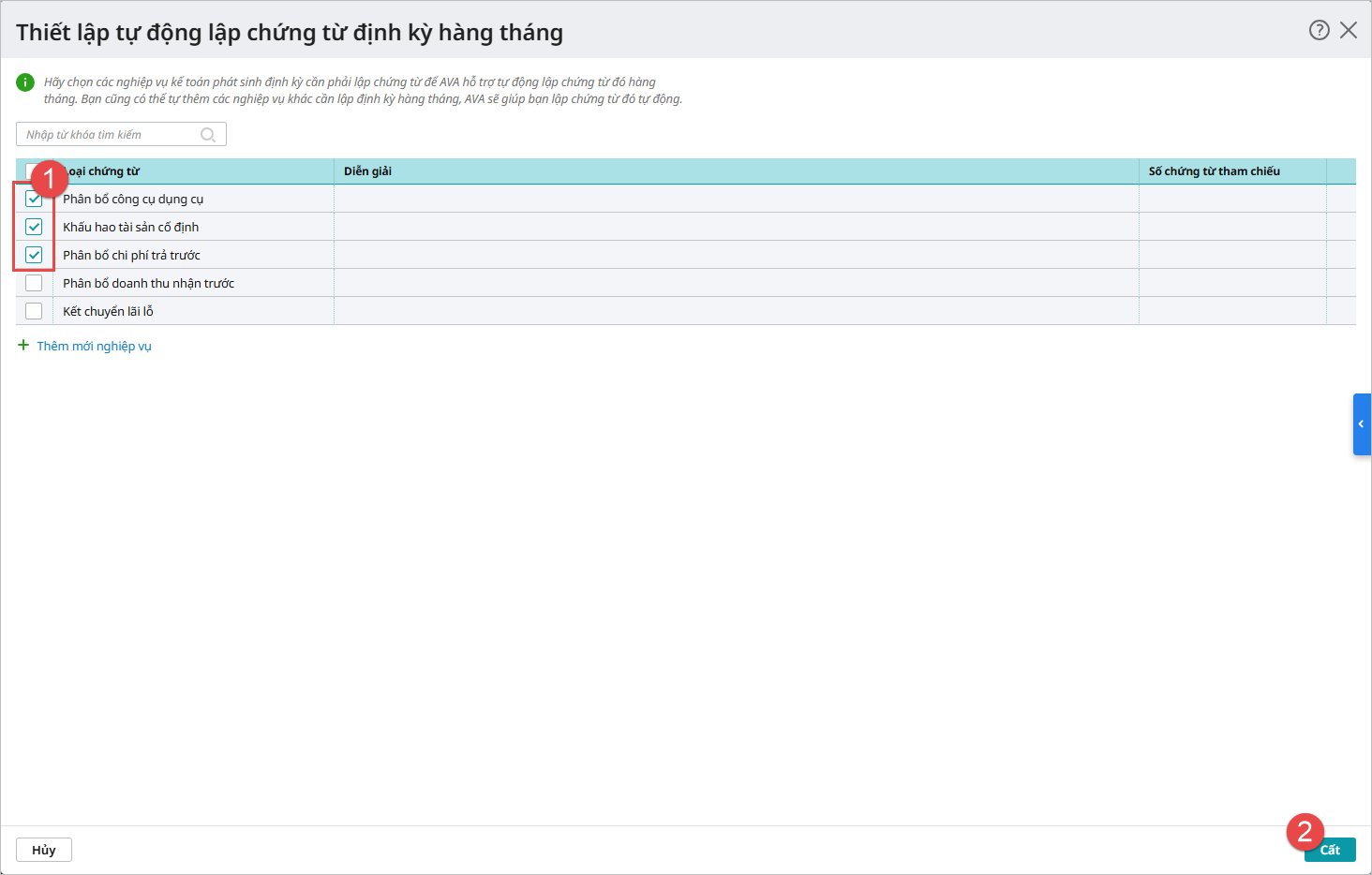Save with the Cất button
The image size is (1372, 875).
[x=1329, y=850]
